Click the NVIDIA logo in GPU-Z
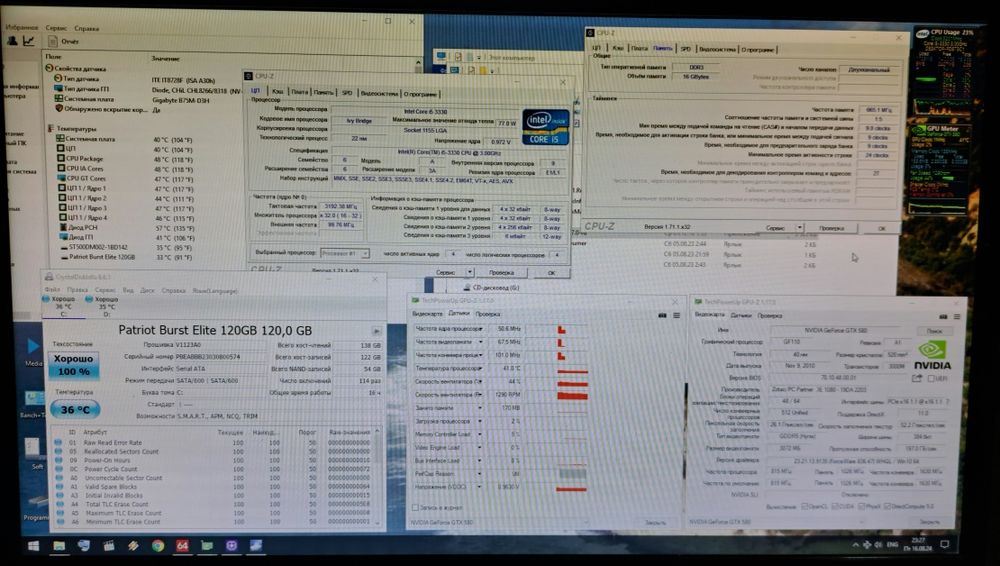The image size is (1000, 566). click(x=932, y=356)
